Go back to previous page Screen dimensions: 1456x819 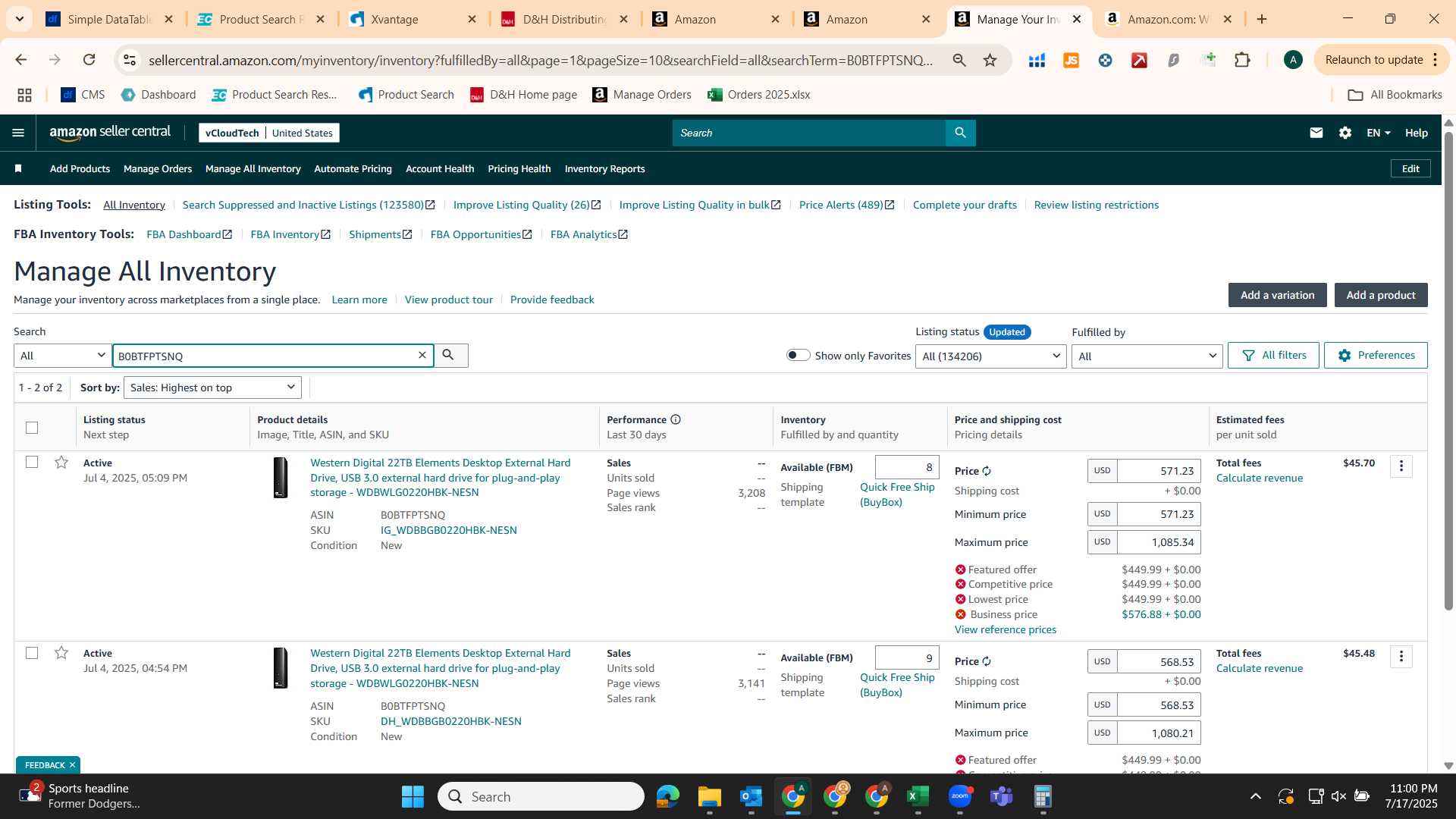click(x=21, y=60)
